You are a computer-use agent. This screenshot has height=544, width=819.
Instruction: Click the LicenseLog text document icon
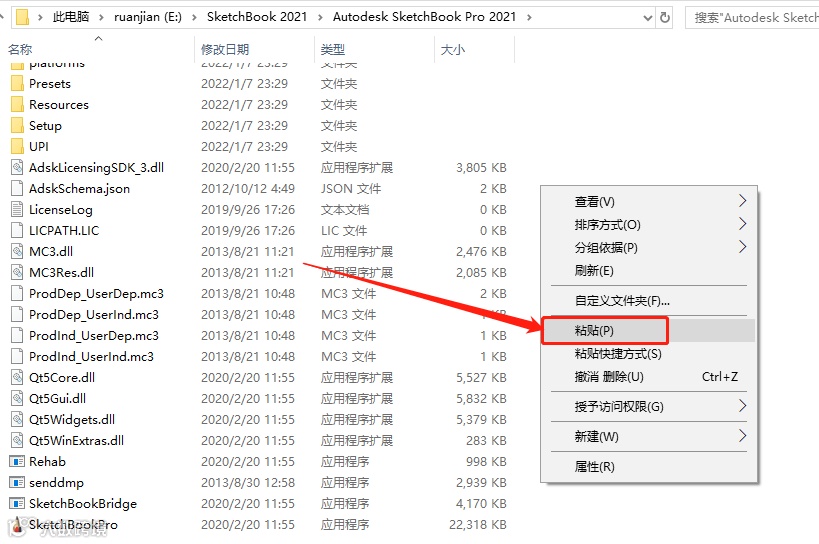tap(17, 209)
